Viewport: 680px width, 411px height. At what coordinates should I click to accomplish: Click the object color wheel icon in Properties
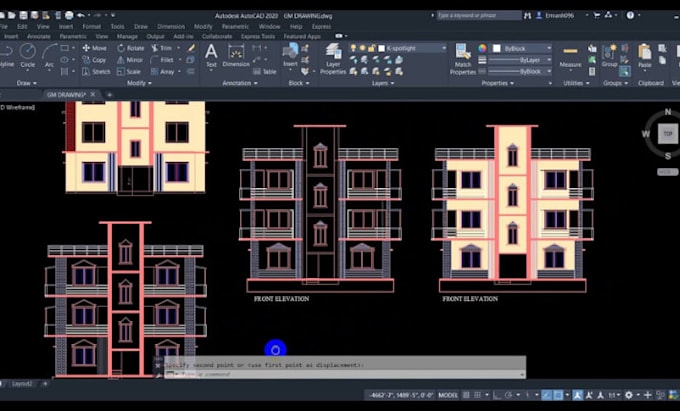point(482,48)
